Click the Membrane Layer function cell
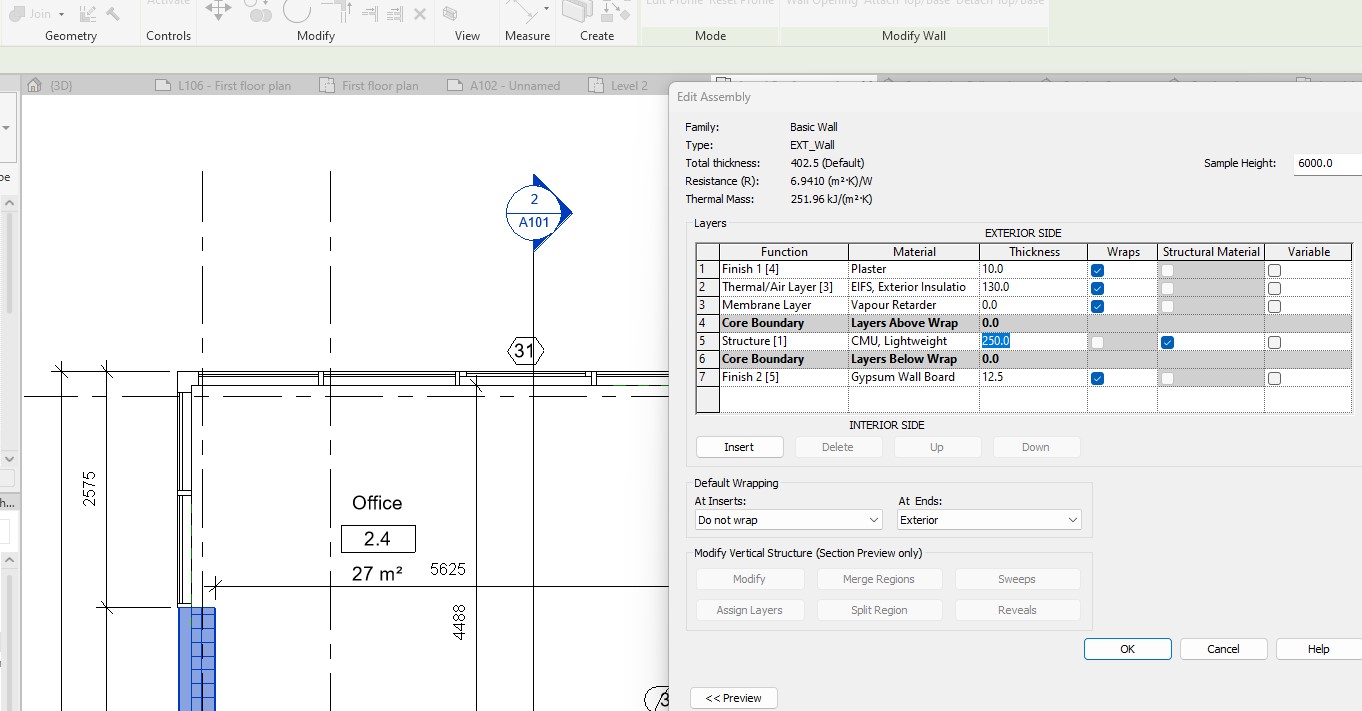Screen dimensions: 1362x711 click(784, 305)
